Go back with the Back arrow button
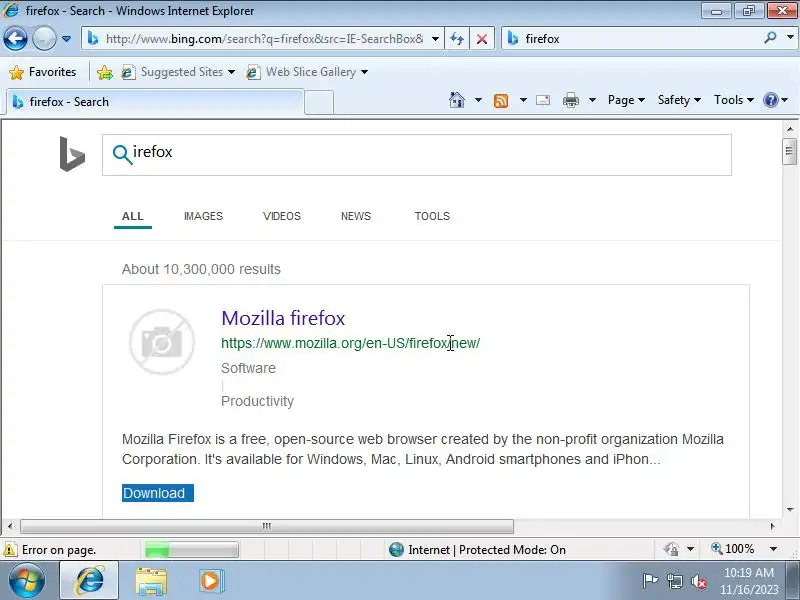Screen dimensions: 800x600 [15, 38]
